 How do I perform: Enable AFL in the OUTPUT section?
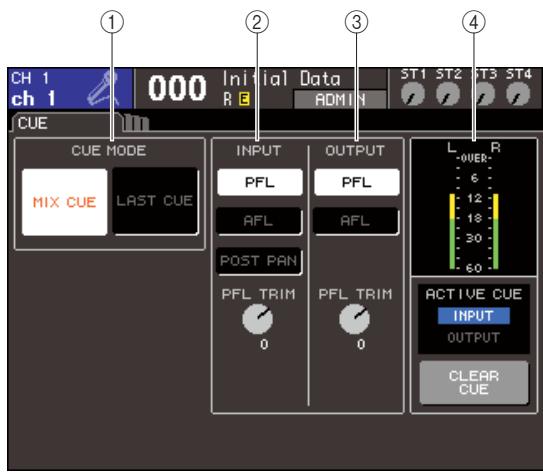click(x=356, y=221)
